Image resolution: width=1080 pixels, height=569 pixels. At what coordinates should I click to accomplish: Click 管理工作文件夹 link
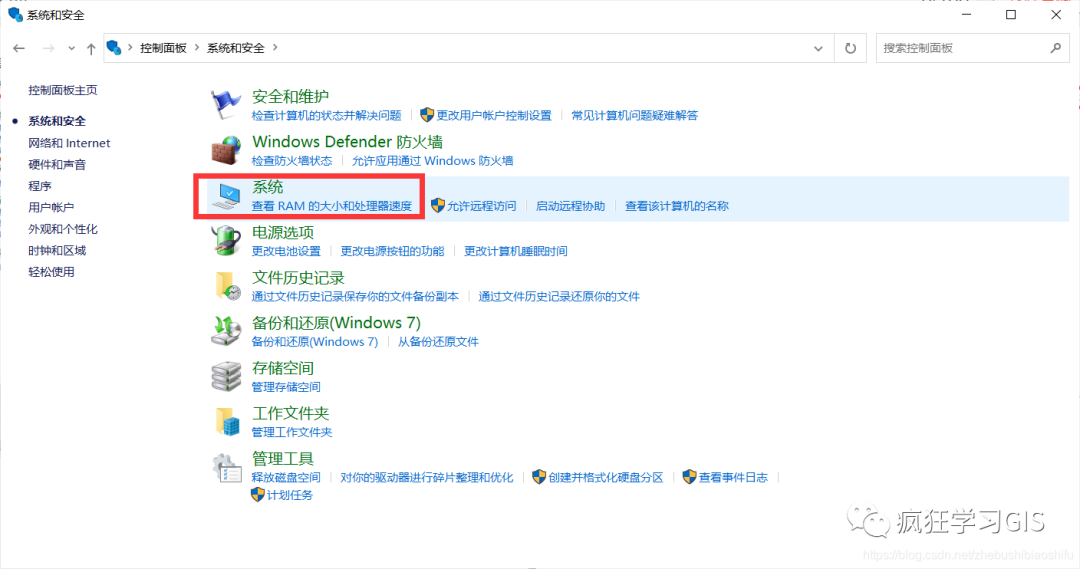291,432
